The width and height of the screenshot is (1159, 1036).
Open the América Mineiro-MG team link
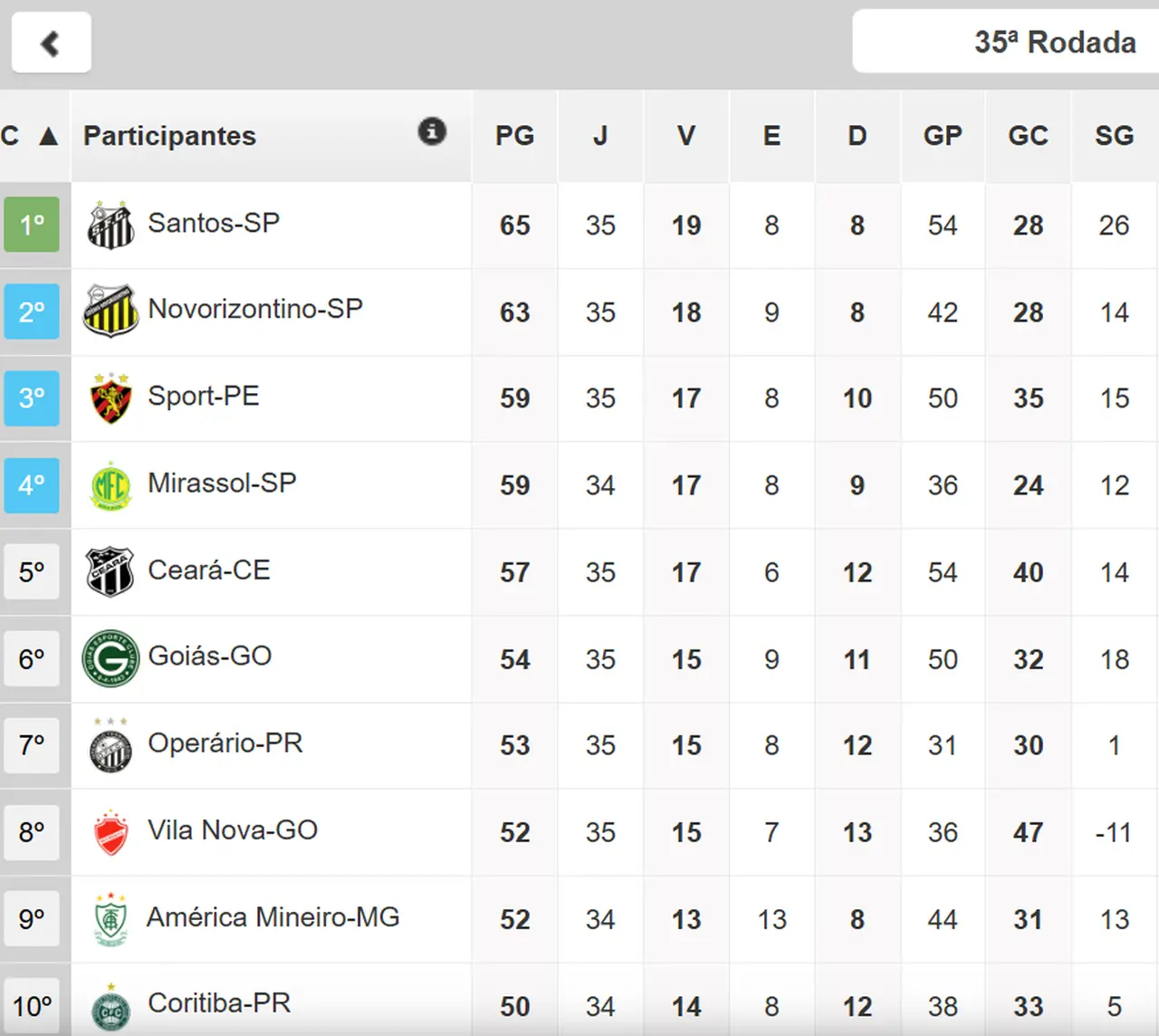pyautogui.click(x=273, y=917)
